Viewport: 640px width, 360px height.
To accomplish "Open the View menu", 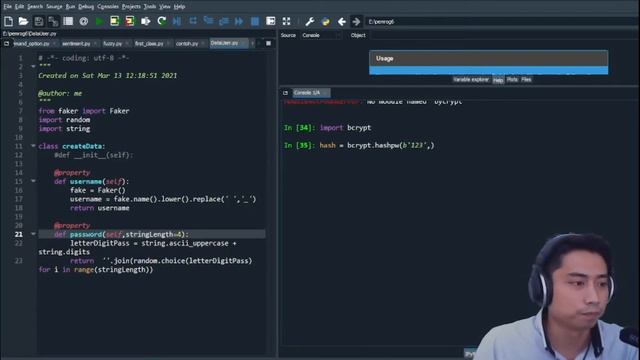I will point(165,7).
